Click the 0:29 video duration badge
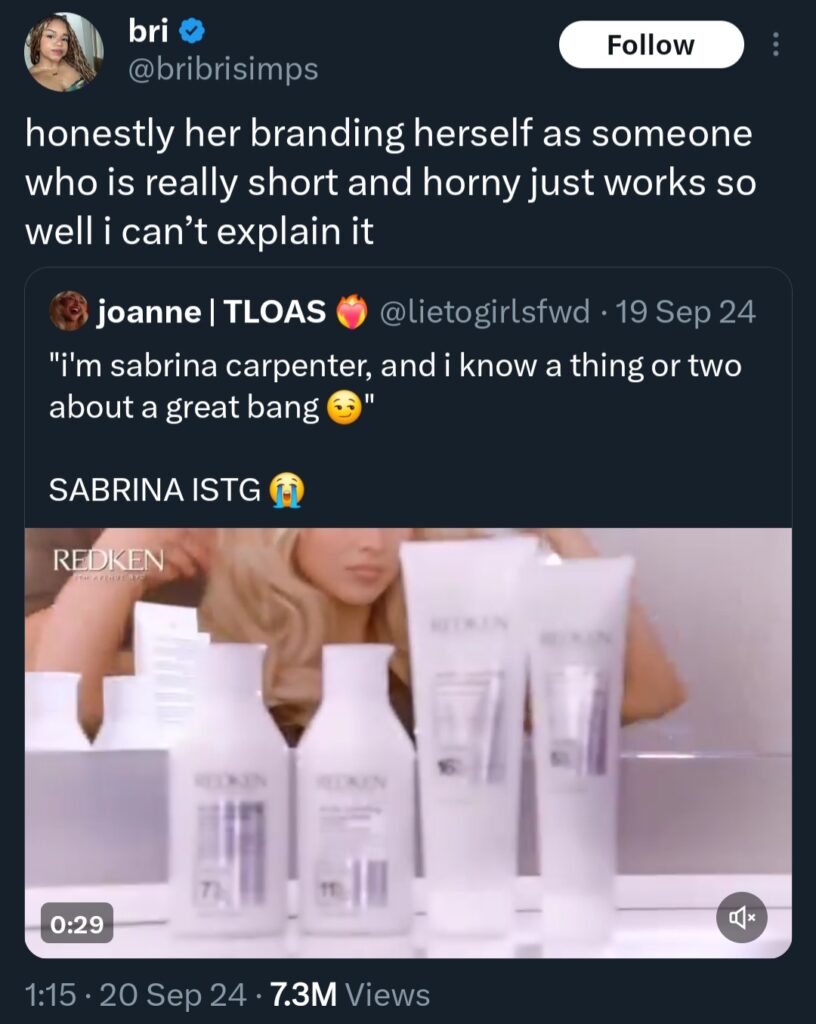The image size is (816, 1024). [77, 923]
